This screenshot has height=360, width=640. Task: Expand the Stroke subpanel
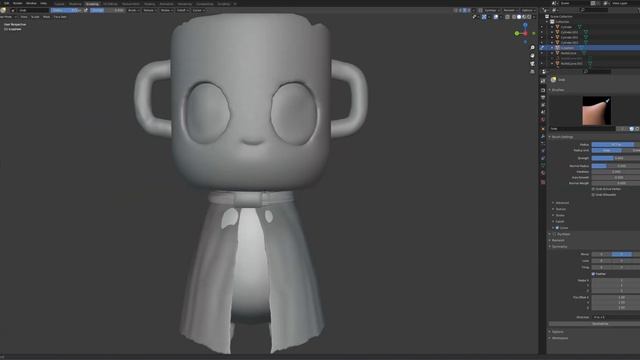(x=560, y=216)
